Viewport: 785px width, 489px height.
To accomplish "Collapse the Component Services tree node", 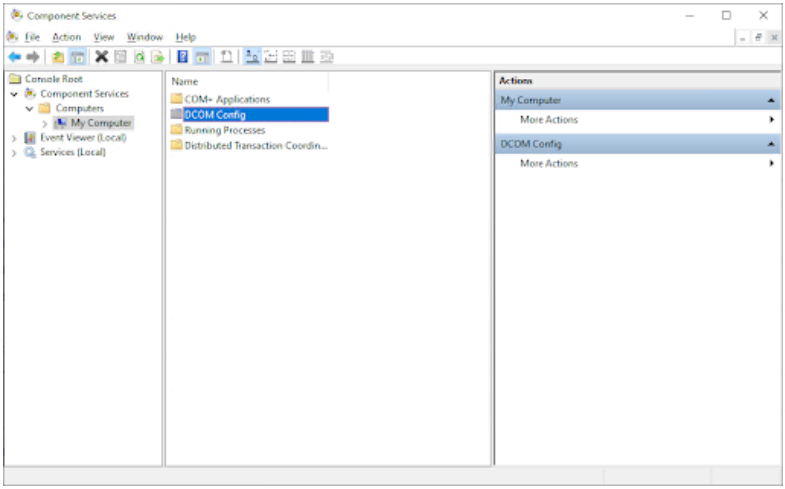I will click(x=14, y=94).
